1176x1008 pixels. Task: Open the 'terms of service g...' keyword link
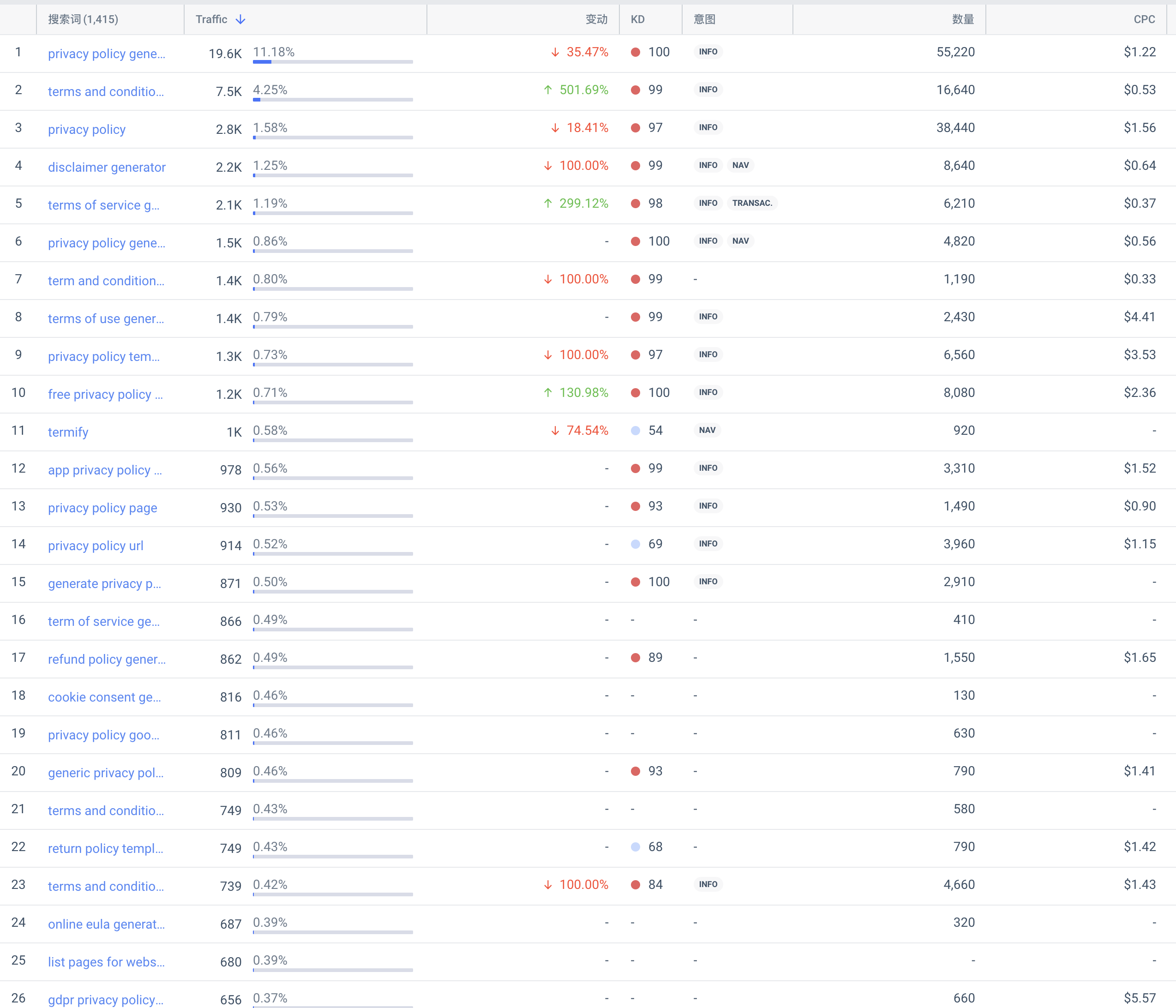(104, 205)
